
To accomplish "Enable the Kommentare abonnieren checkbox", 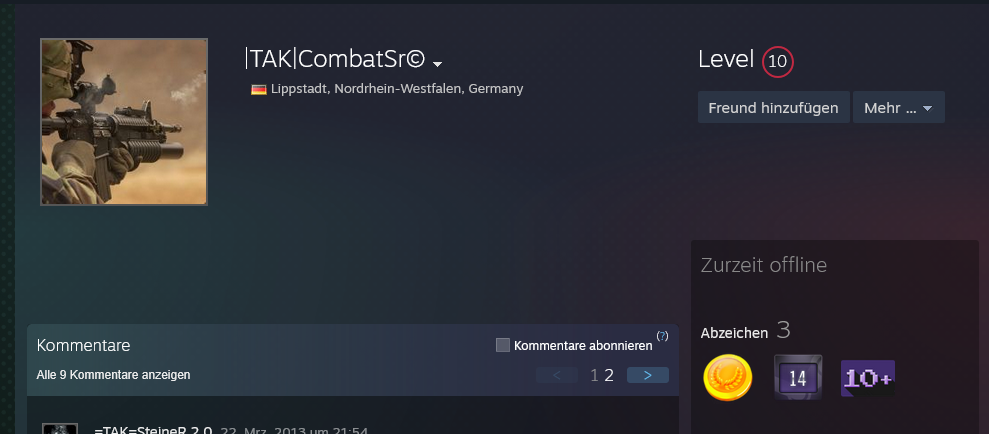I will pyautogui.click(x=503, y=345).
